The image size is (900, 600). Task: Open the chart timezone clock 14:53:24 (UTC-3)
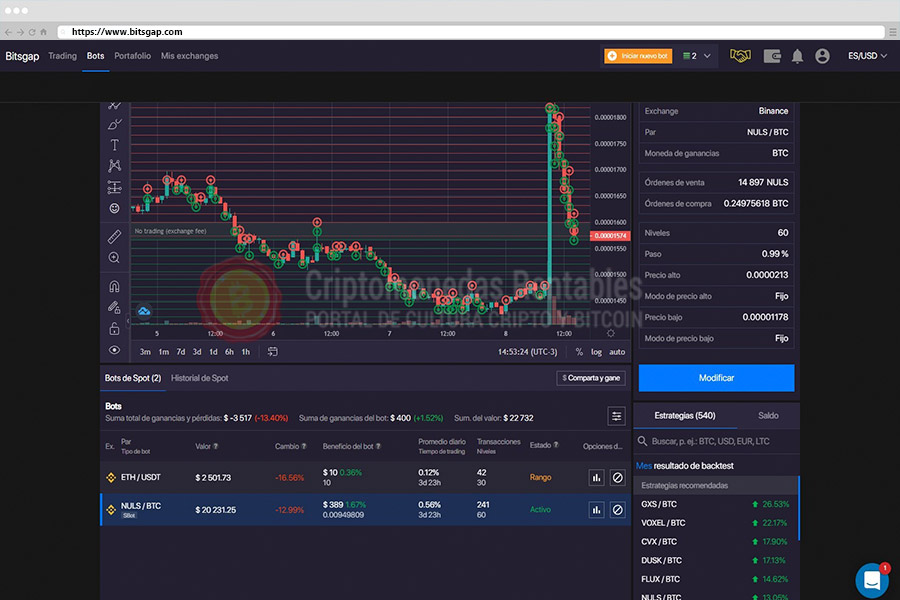(x=527, y=352)
